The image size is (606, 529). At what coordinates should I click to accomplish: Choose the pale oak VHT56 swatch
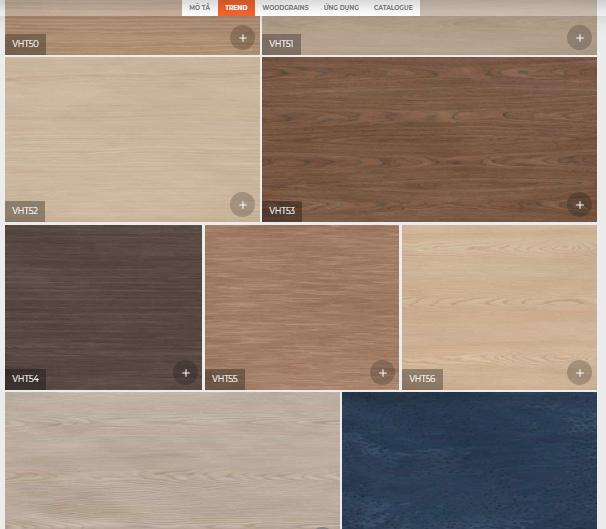pos(499,300)
